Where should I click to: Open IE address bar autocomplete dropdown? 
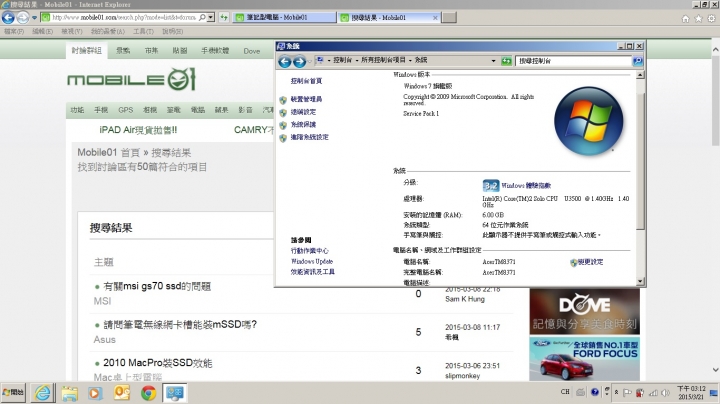pos(210,17)
